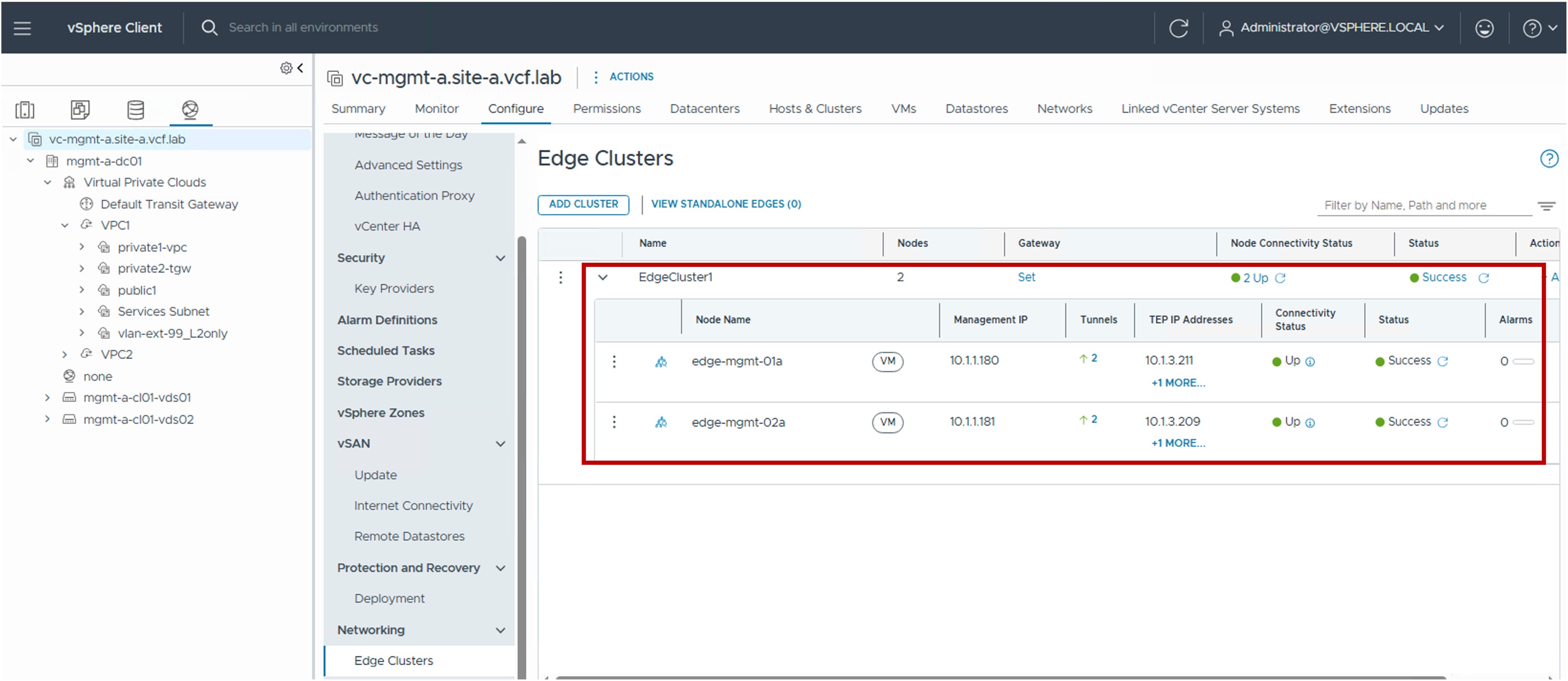Open the feedback smiley icon
This screenshot has width=1568, height=681.
tap(1484, 28)
